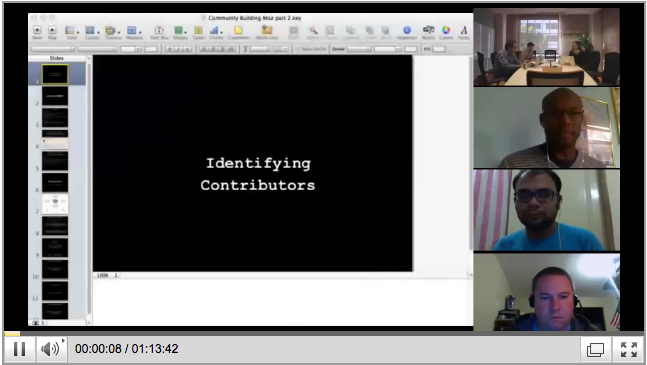The width and height of the screenshot is (647, 365).
Task: Open the Stroke style dropdown
Action: [359, 49]
